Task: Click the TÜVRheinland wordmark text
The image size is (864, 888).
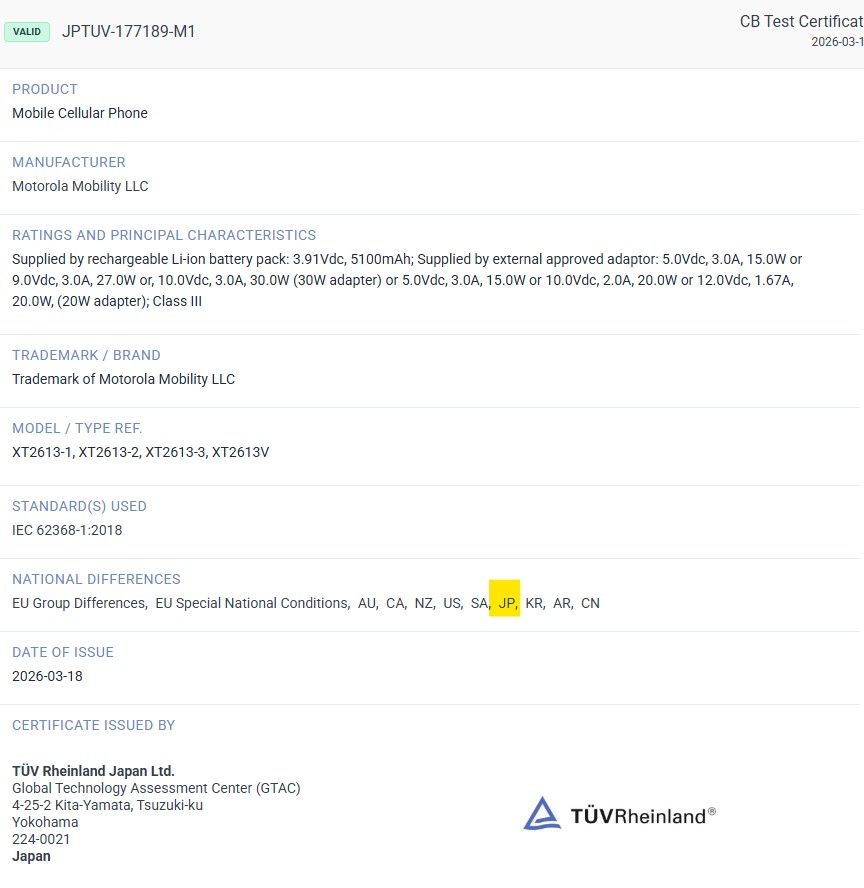Action: 643,816
